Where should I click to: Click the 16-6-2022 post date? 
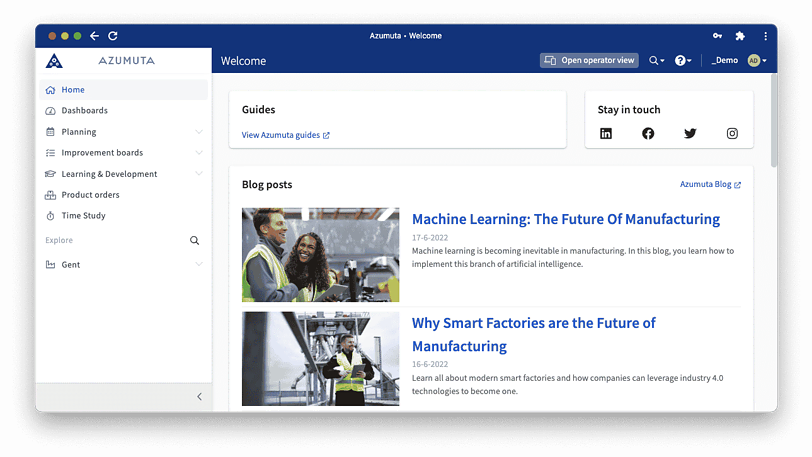click(x=430, y=364)
